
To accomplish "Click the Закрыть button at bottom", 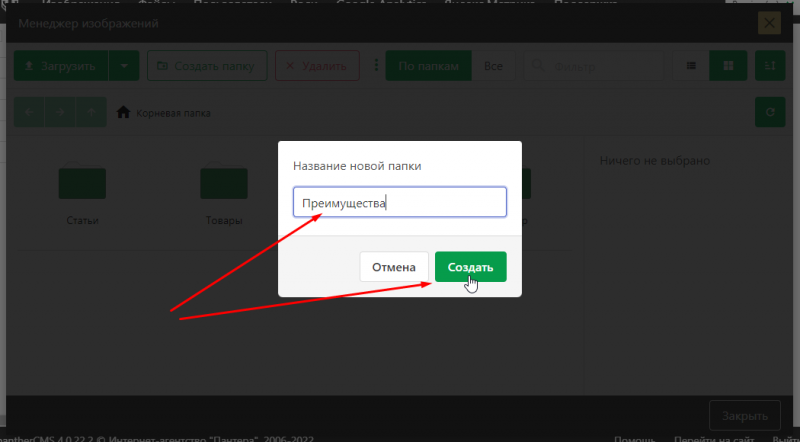I will (x=744, y=415).
